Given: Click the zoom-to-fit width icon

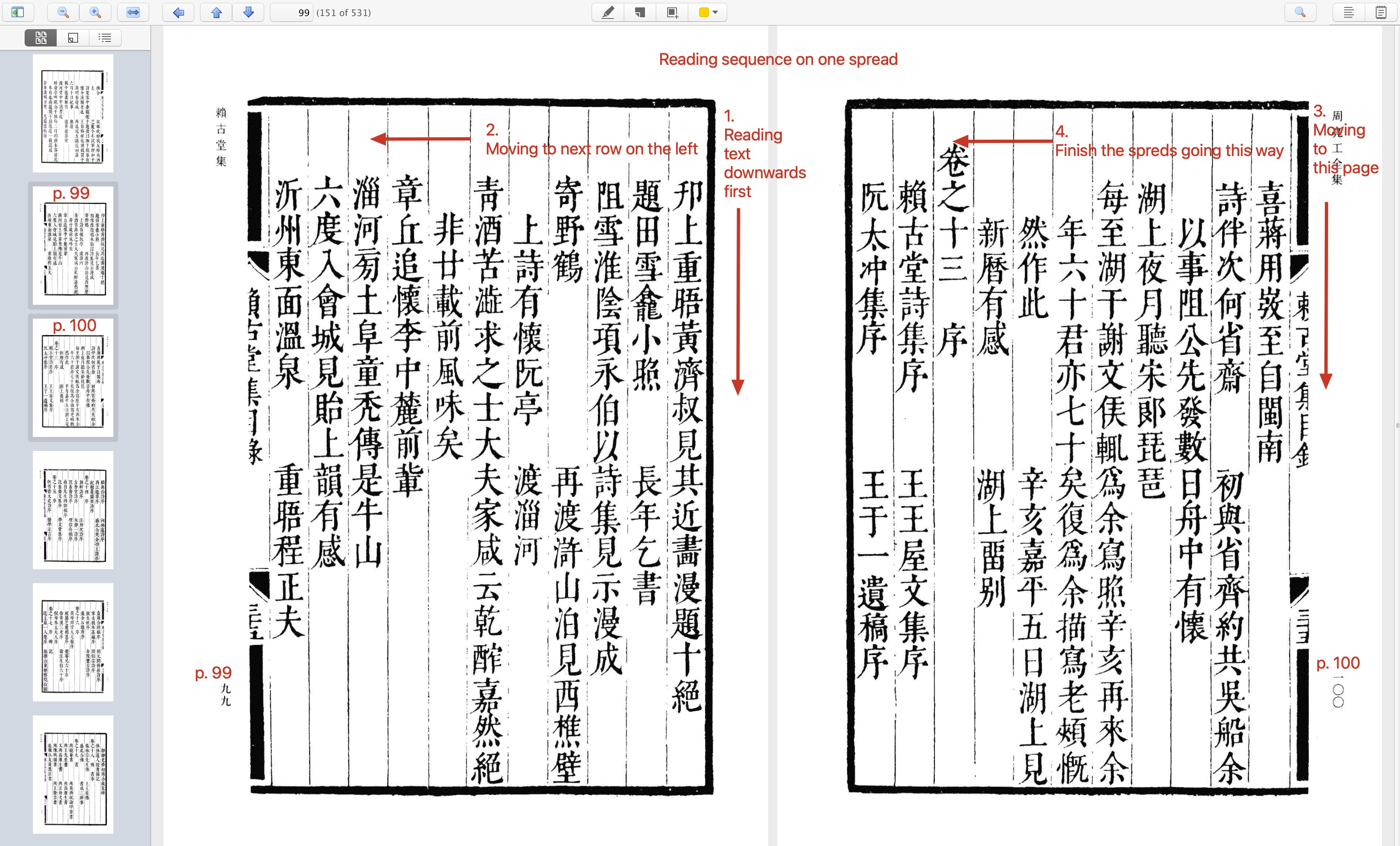Looking at the screenshot, I should tap(133, 12).
